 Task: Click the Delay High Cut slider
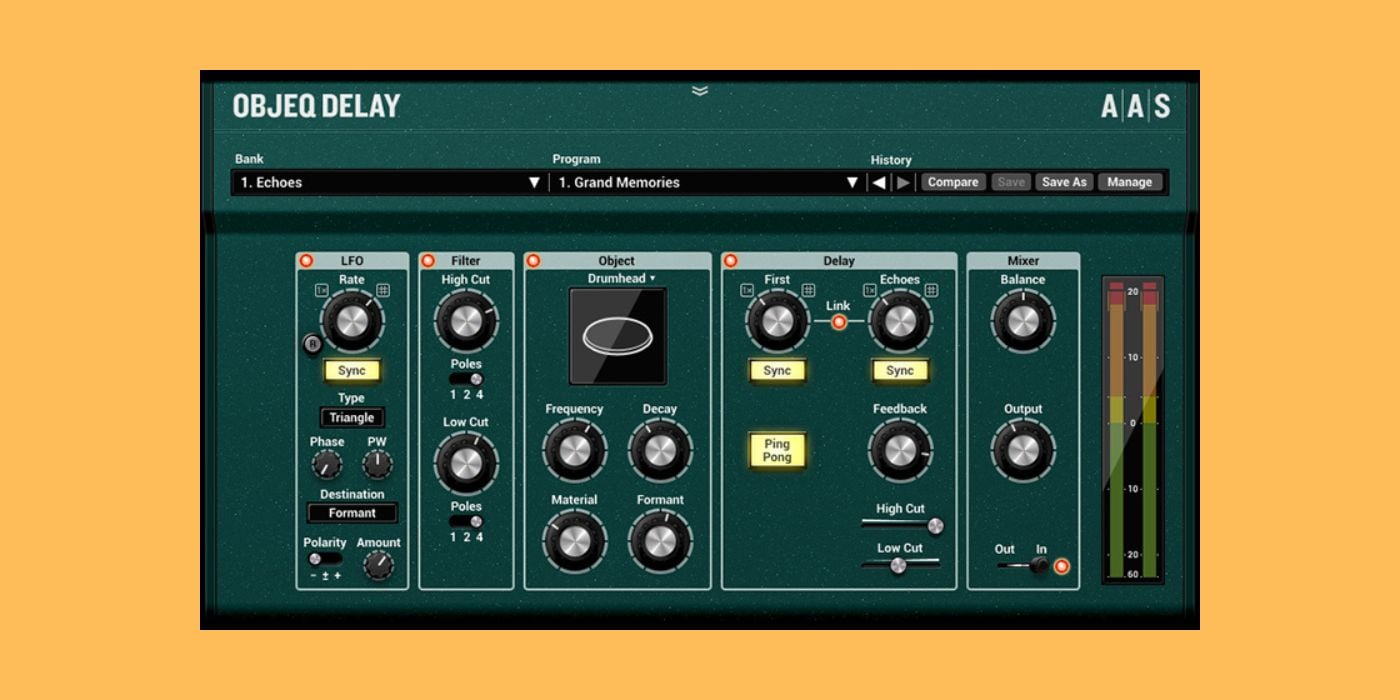click(901, 525)
